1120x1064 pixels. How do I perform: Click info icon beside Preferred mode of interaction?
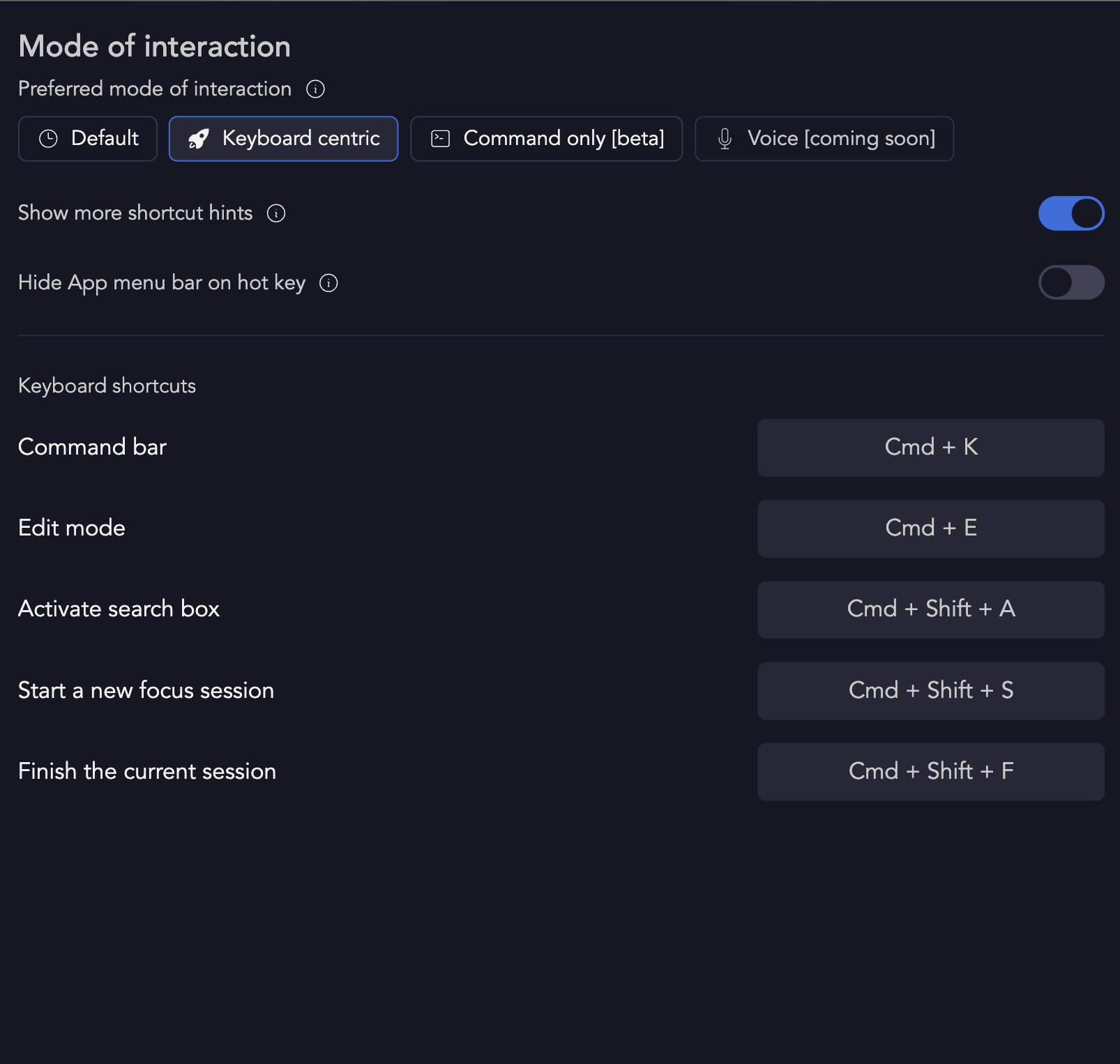point(315,89)
